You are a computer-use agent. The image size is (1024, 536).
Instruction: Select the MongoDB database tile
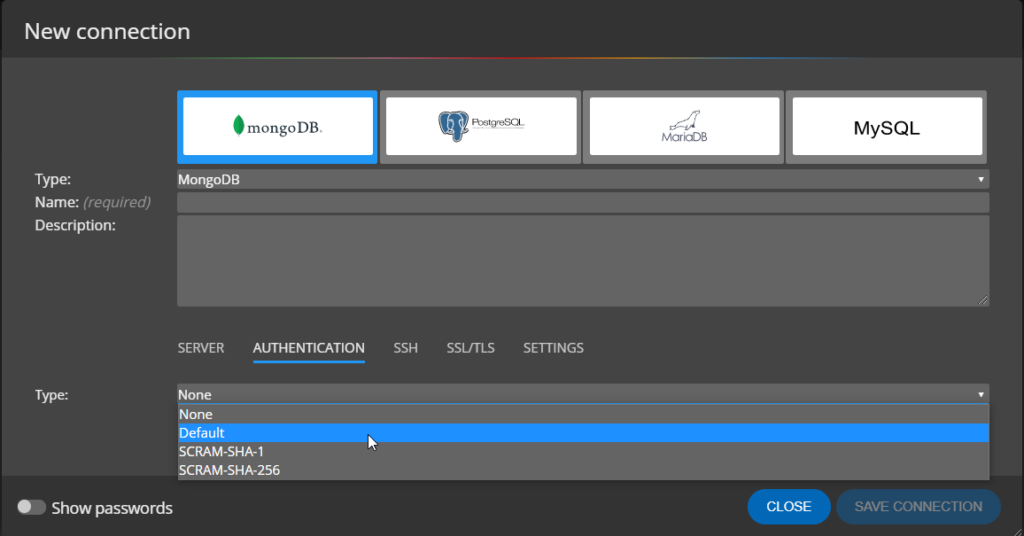(x=278, y=127)
